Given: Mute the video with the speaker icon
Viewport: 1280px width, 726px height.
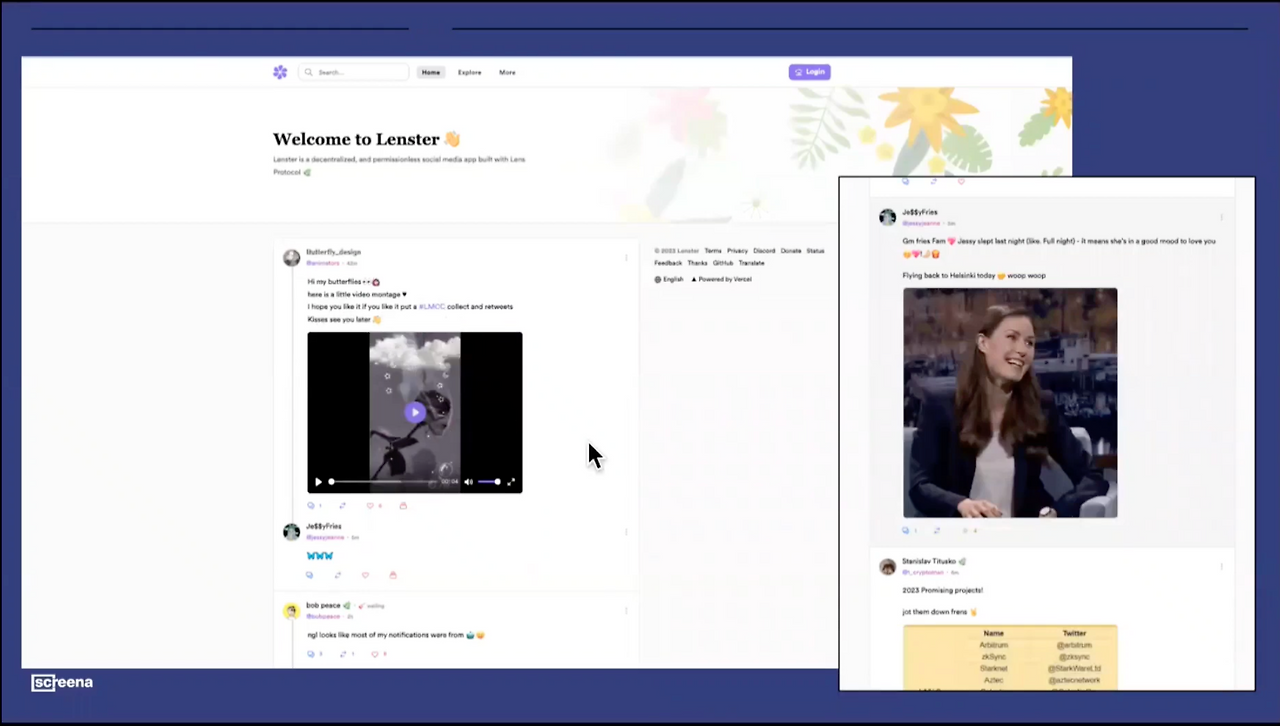Looking at the screenshot, I should pyautogui.click(x=468, y=482).
